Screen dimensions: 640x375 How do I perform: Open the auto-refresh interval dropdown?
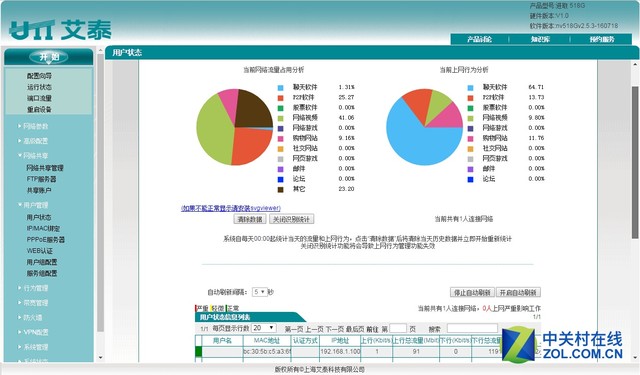pos(259,292)
